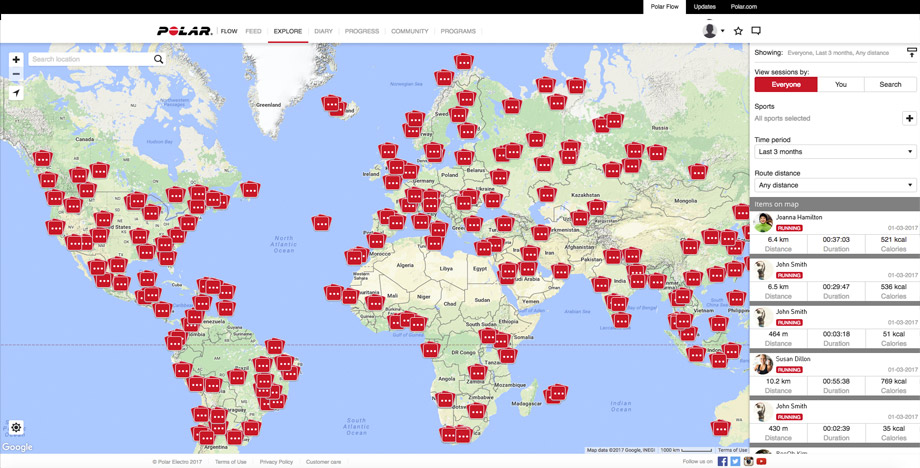Click the magnifier icon in location search
The image size is (920, 468).
pos(158,60)
